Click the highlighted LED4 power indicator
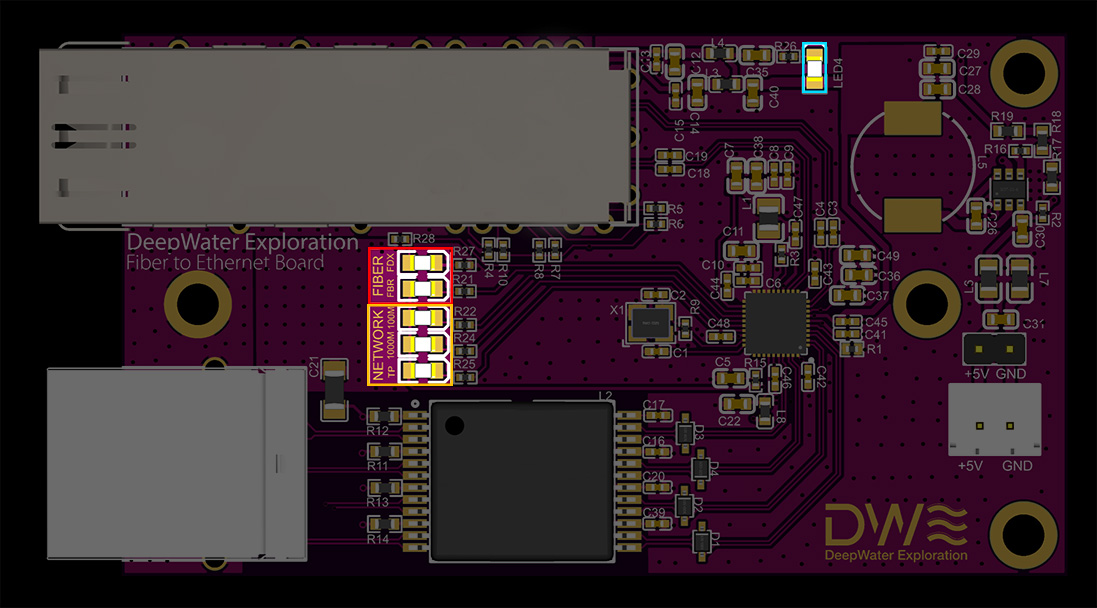Image resolution: width=1097 pixels, height=608 pixels. 814,68
